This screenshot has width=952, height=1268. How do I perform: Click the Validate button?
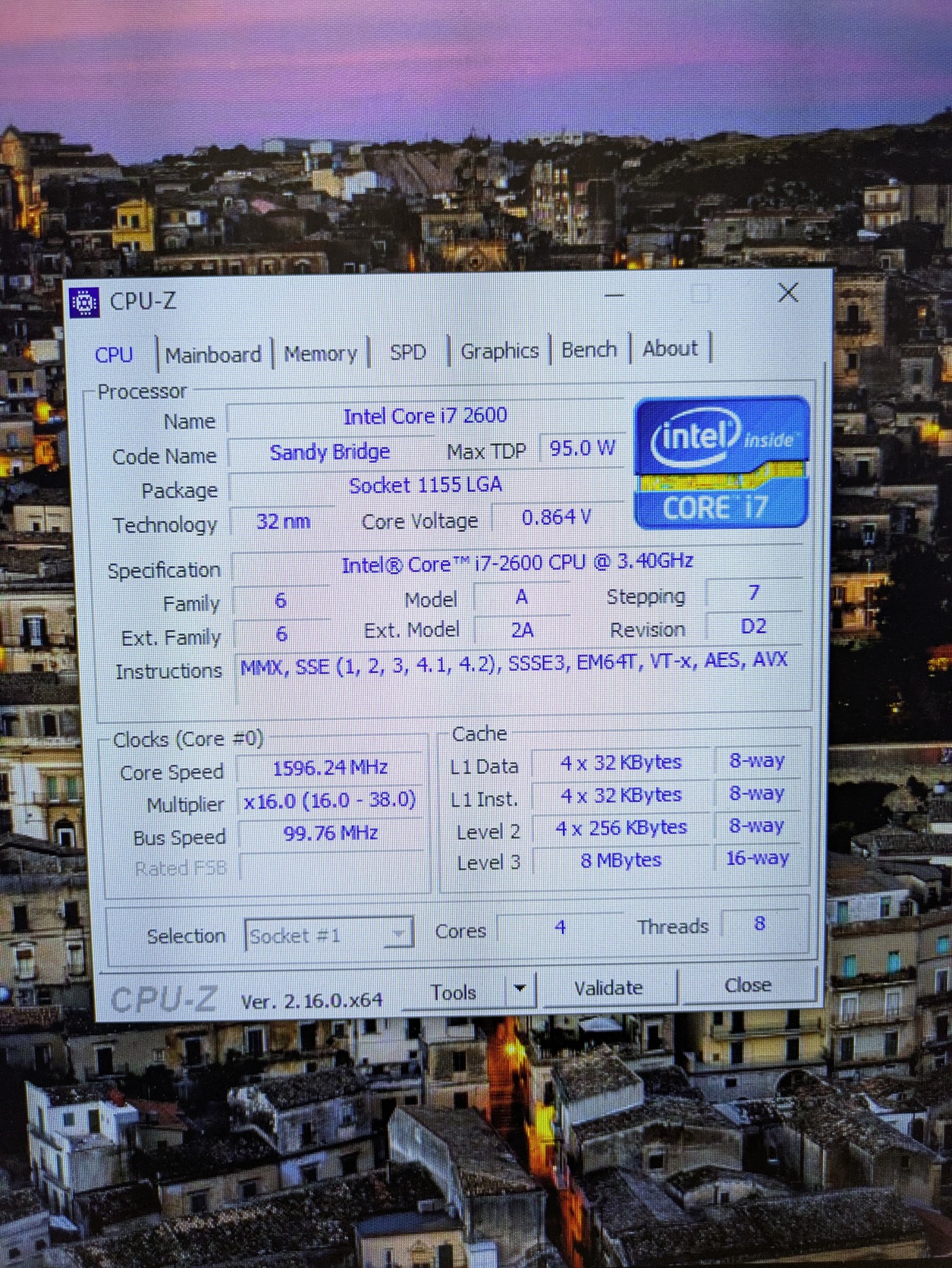tap(608, 988)
